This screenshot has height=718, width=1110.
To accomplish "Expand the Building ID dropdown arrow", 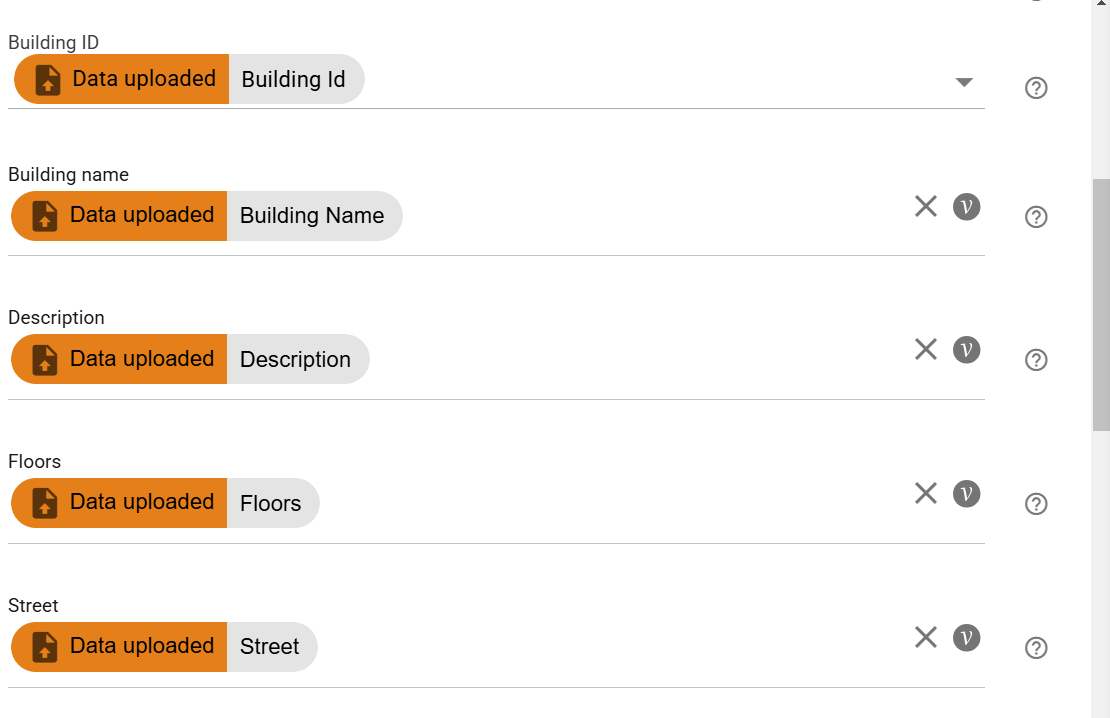I will click(964, 82).
